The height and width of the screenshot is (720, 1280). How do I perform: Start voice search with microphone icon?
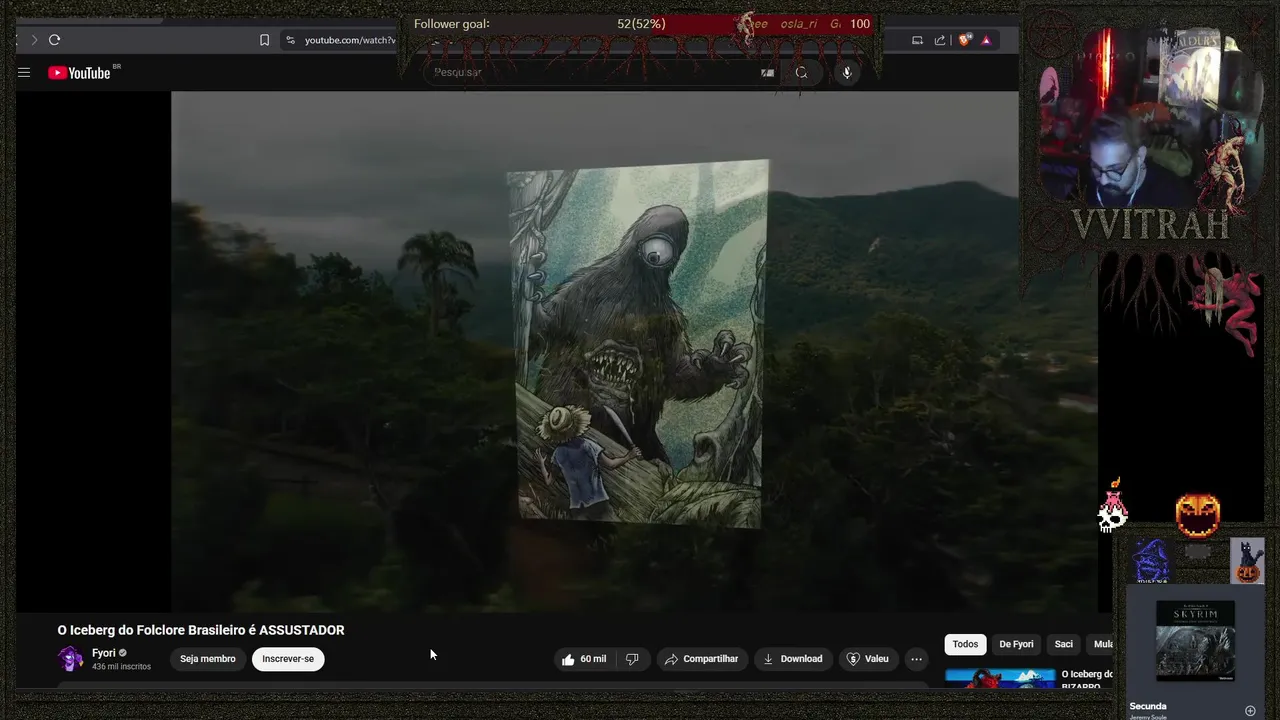847,72
